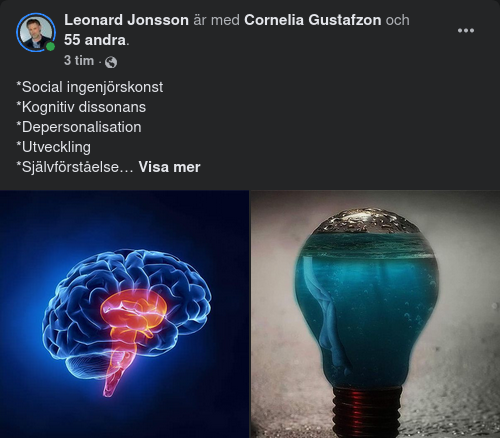The image size is (500, 438).
Task: Click the Självförståelse text line
Action: coord(75,167)
